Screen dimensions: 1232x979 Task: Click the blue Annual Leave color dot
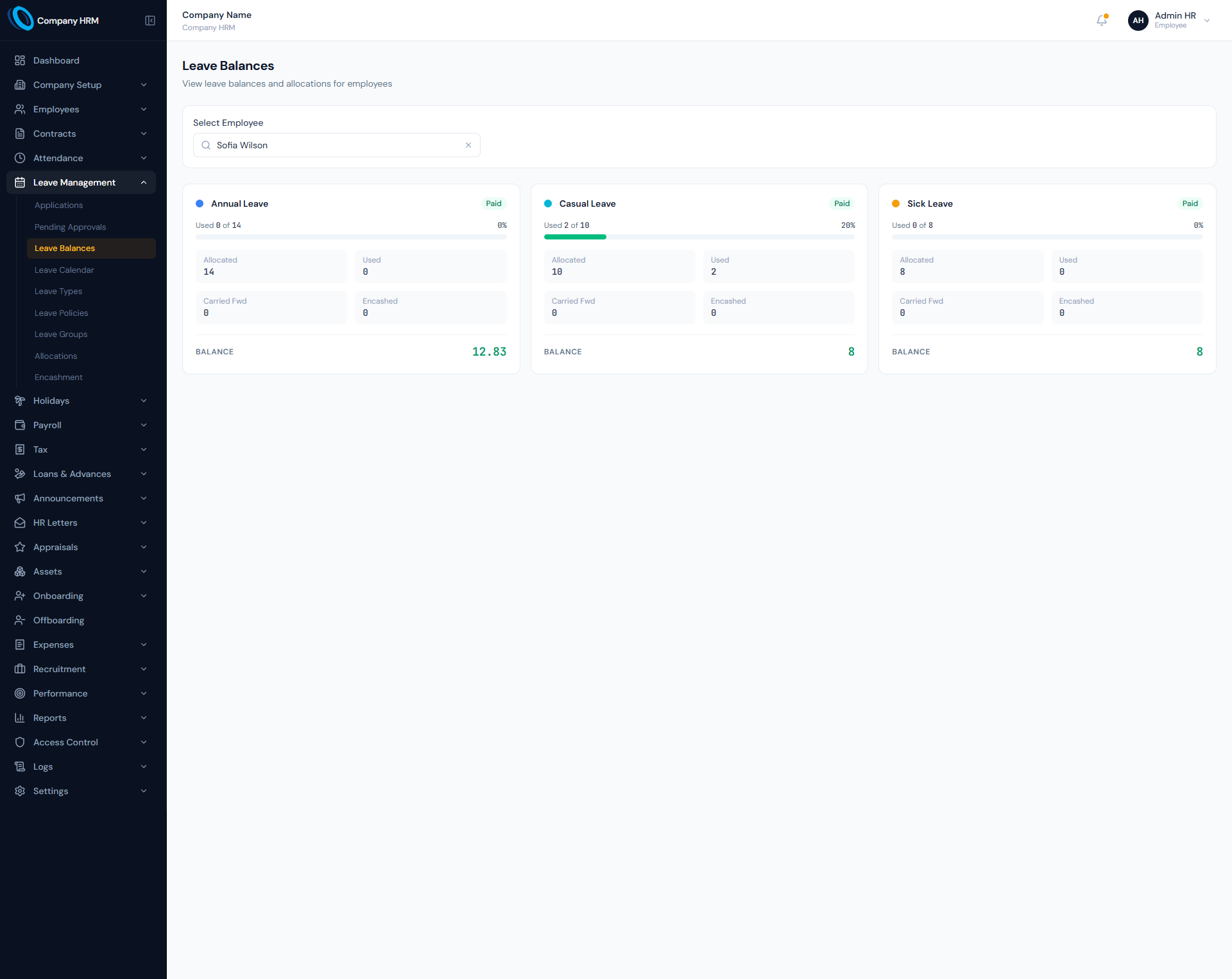tap(200, 204)
